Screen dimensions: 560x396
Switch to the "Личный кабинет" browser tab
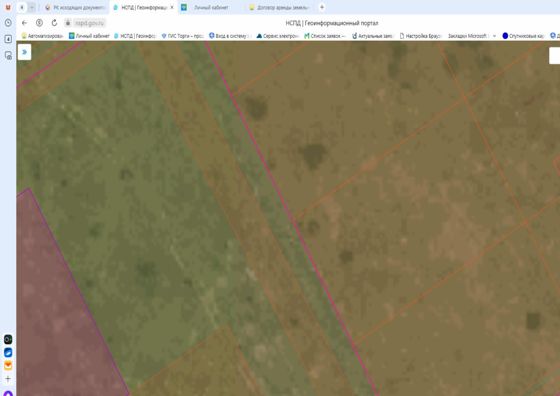[x=211, y=7]
